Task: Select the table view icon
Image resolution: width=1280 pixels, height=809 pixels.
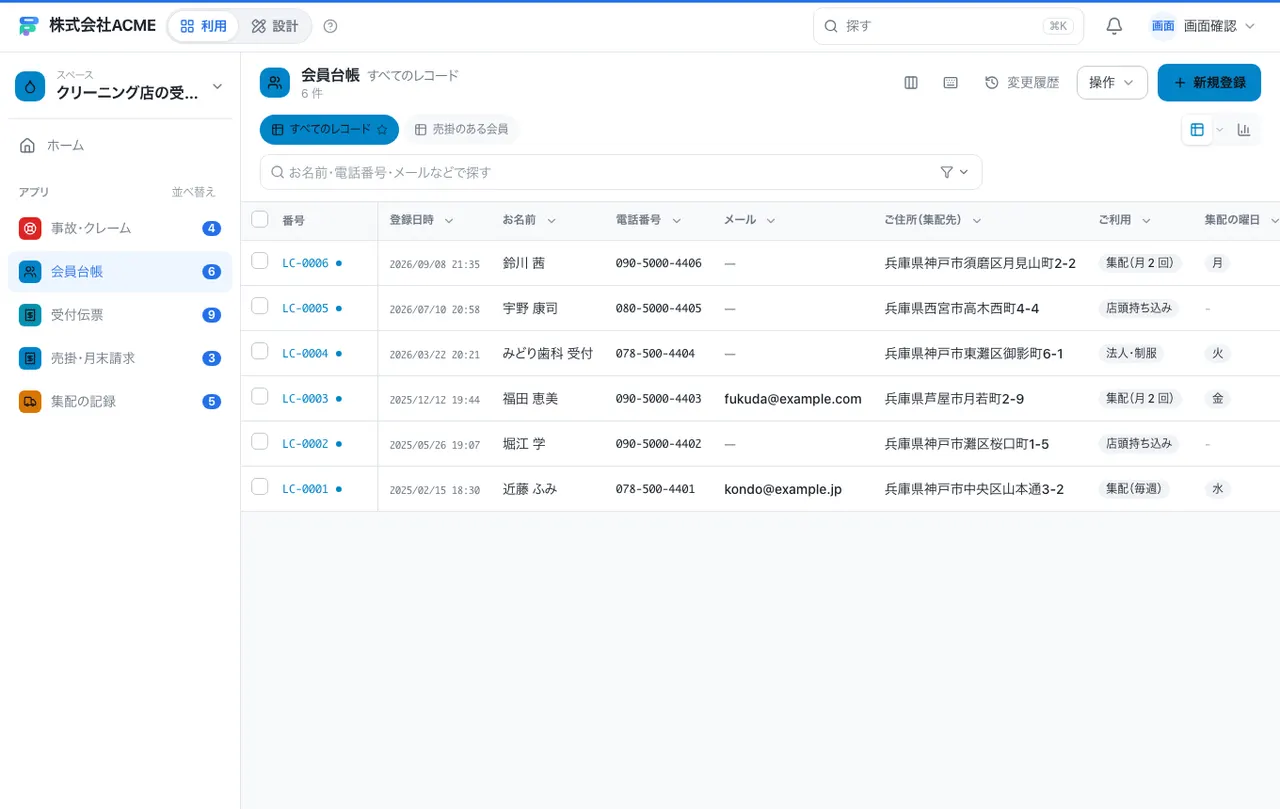Action: (x=1197, y=130)
